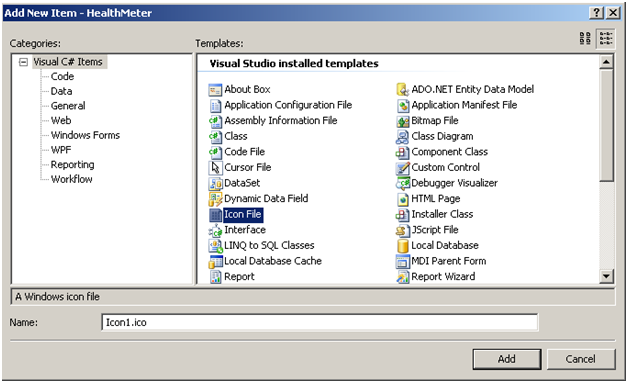Image resolution: width=628 pixels, height=383 pixels.
Task: Select the Windows Forms category
Action: [x=85, y=135]
